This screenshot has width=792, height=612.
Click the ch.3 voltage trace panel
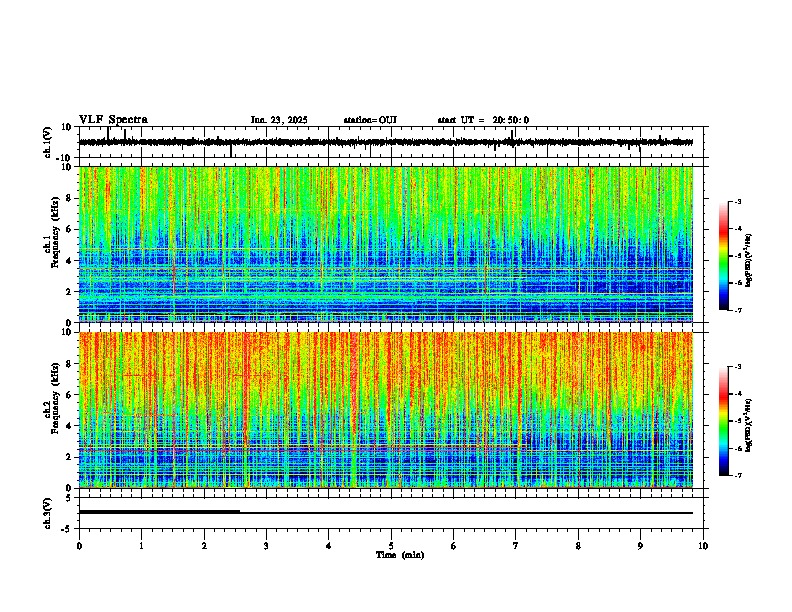click(391, 513)
